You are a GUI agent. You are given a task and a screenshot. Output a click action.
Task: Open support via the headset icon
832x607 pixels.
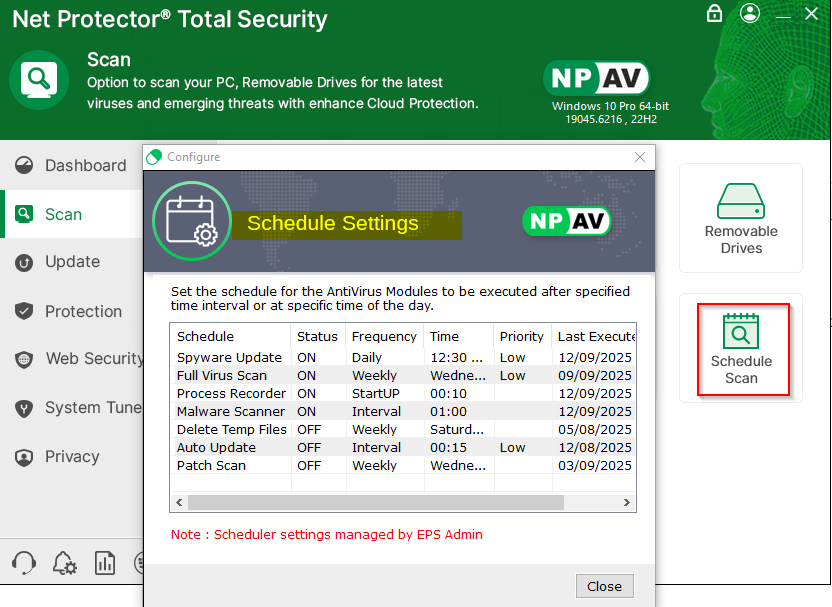click(x=24, y=563)
